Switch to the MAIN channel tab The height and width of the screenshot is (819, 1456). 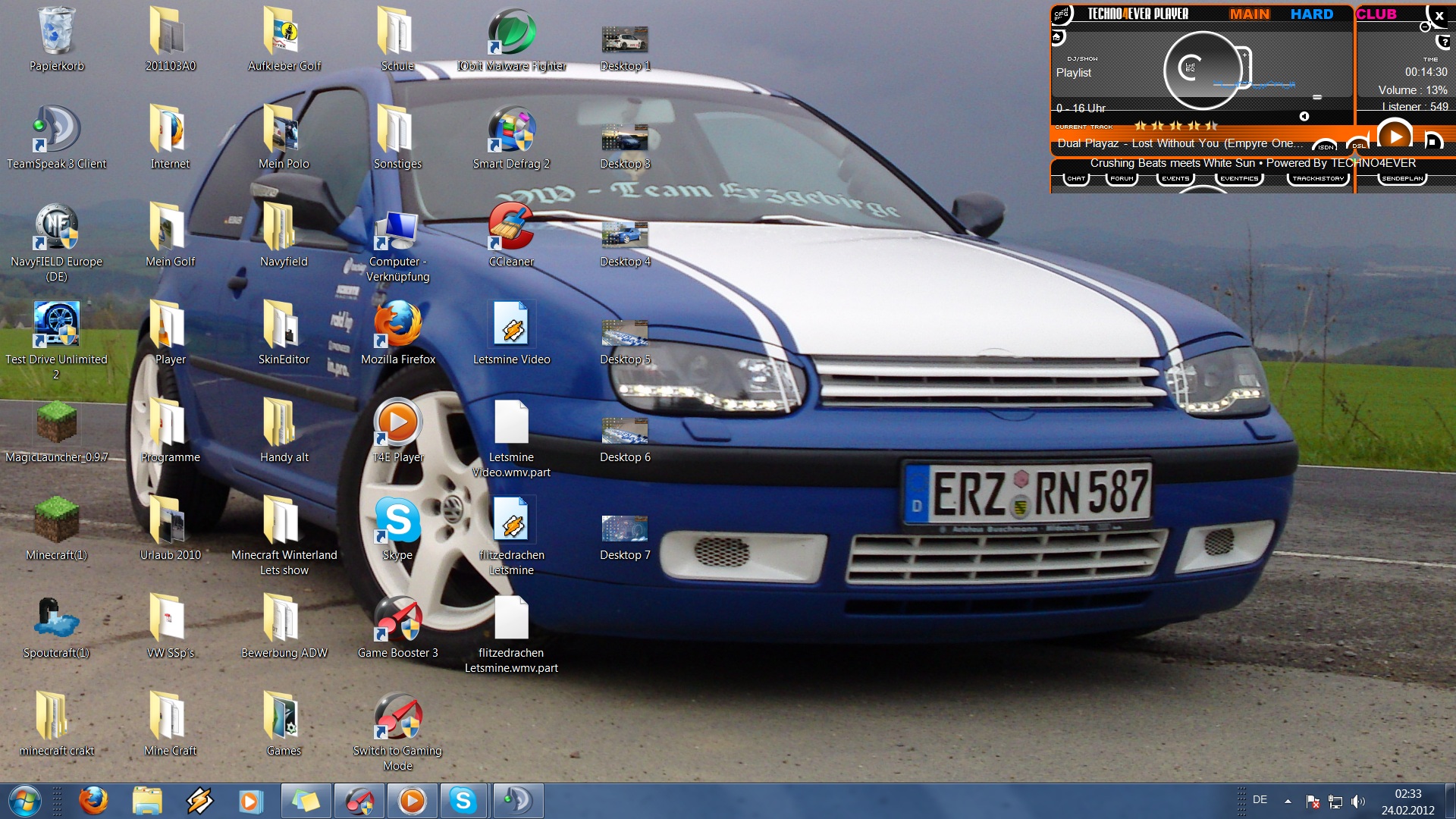tap(1249, 14)
